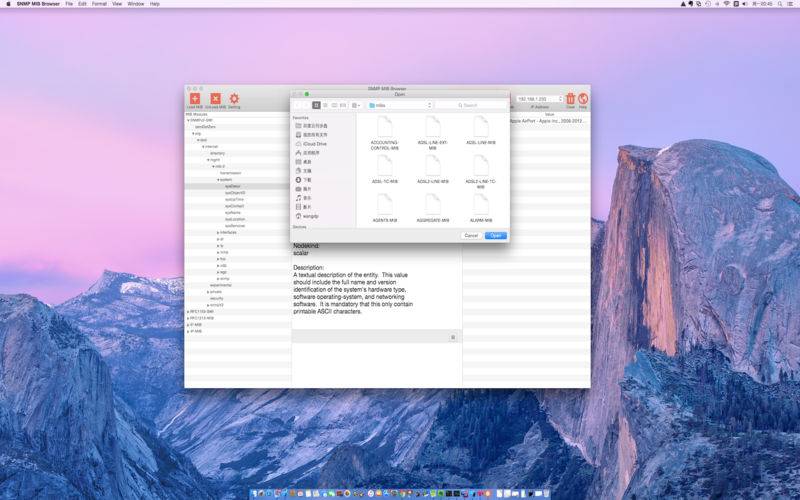Select sysUpTime in the MIB tree

[x=235, y=199]
